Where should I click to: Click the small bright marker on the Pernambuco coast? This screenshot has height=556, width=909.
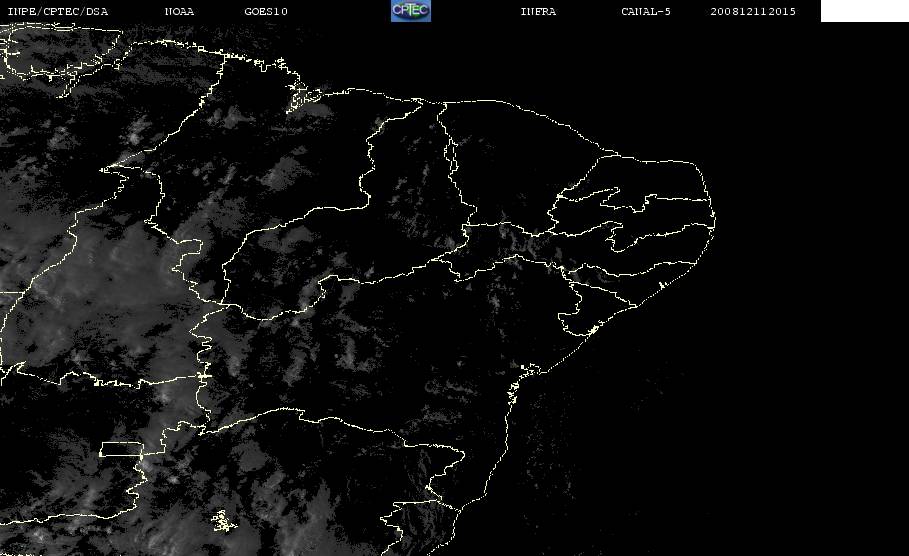point(661,285)
